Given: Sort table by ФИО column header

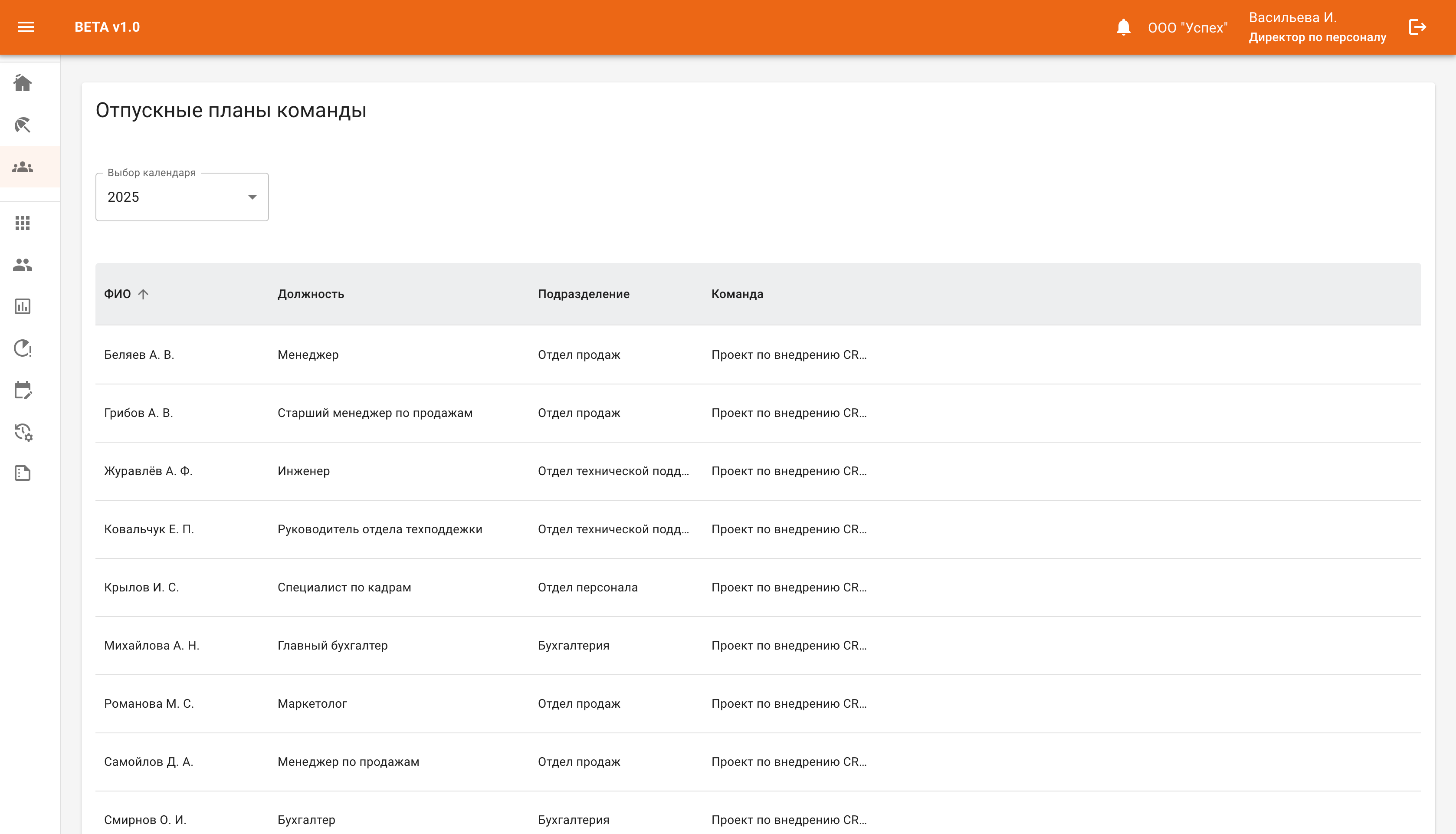Looking at the screenshot, I should pos(118,294).
